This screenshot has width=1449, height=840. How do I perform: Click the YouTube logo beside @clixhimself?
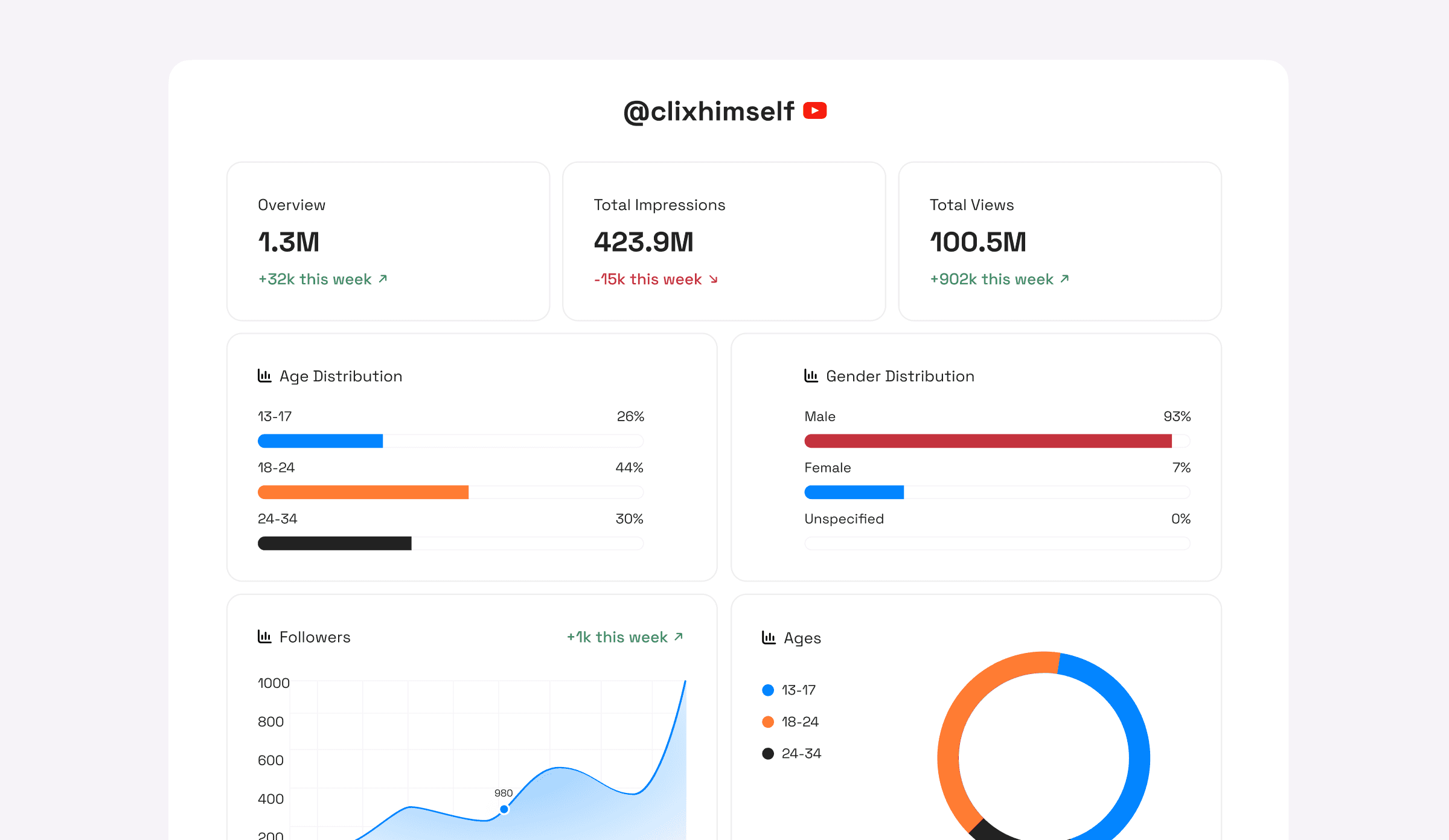[814, 111]
